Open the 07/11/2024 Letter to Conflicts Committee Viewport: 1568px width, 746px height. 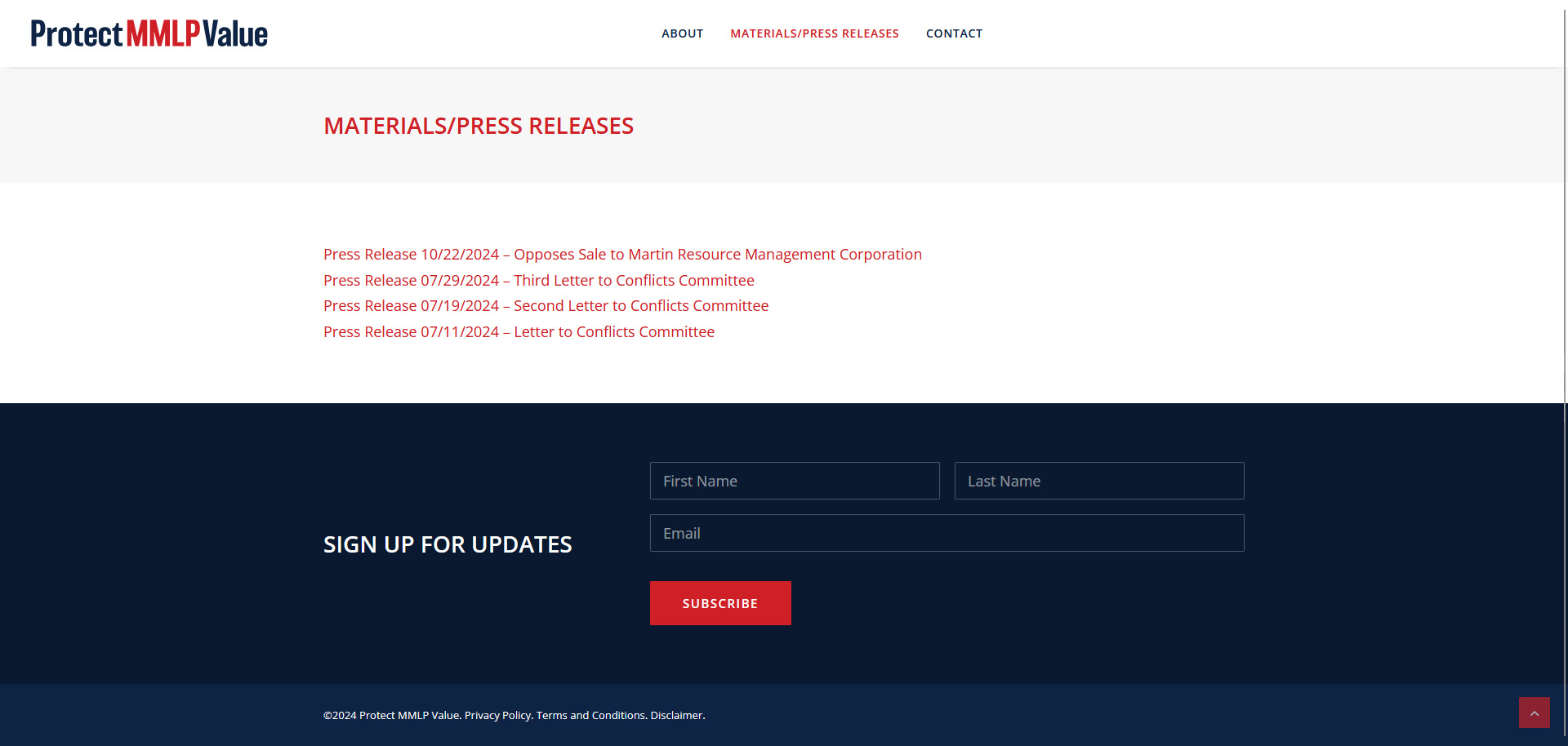[519, 332]
